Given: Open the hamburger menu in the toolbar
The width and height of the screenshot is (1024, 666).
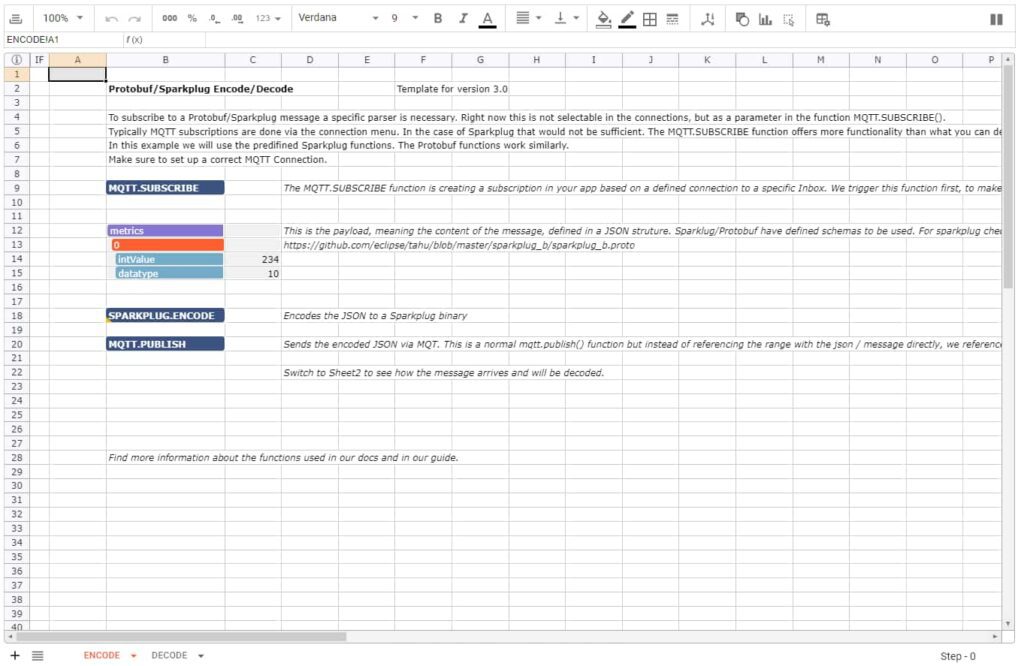Looking at the screenshot, I should 16,18.
